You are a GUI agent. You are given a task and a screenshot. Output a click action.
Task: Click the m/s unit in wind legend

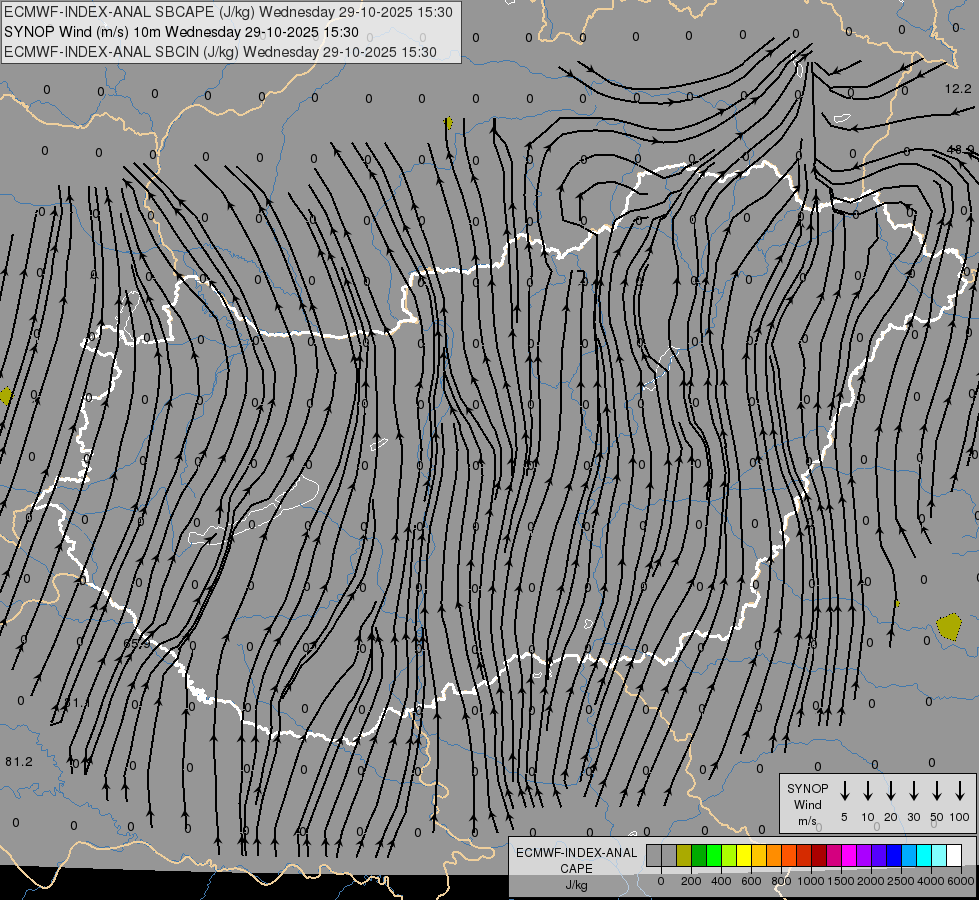(x=807, y=821)
